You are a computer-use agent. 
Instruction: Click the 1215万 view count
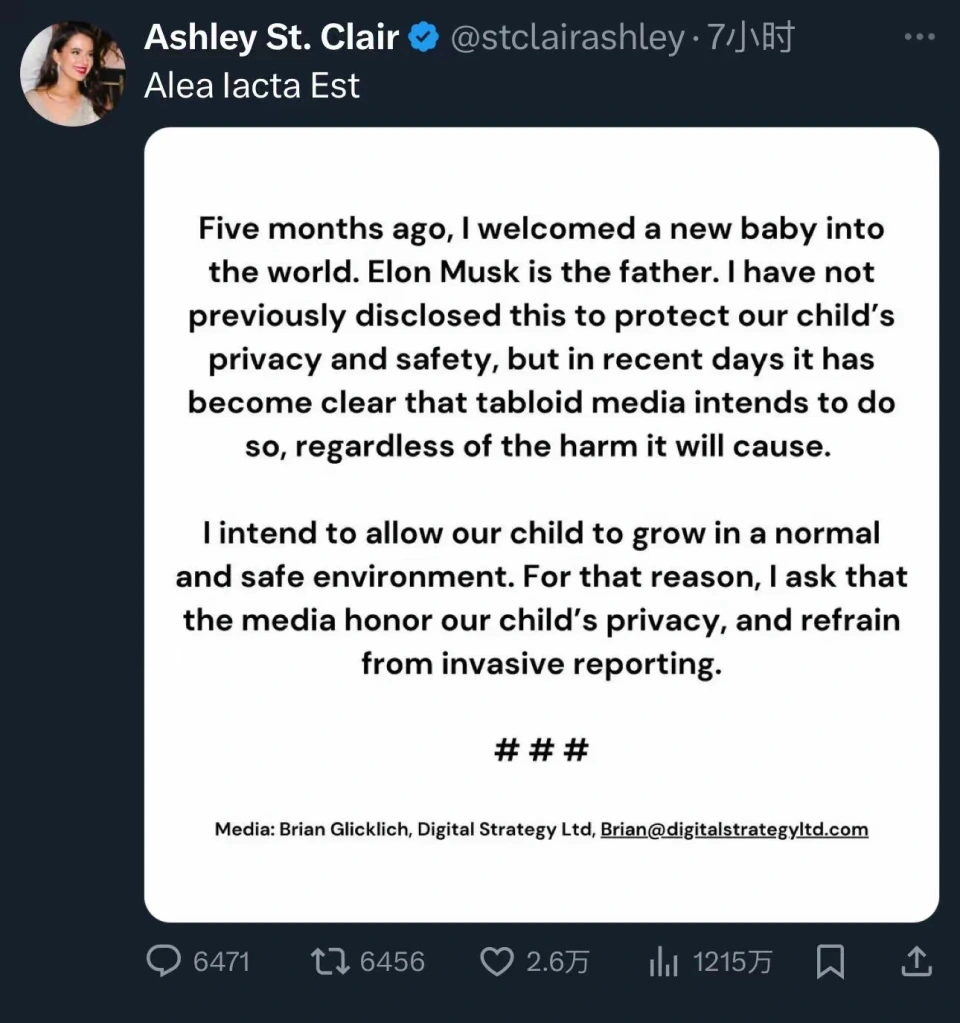pyautogui.click(x=732, y=962)
